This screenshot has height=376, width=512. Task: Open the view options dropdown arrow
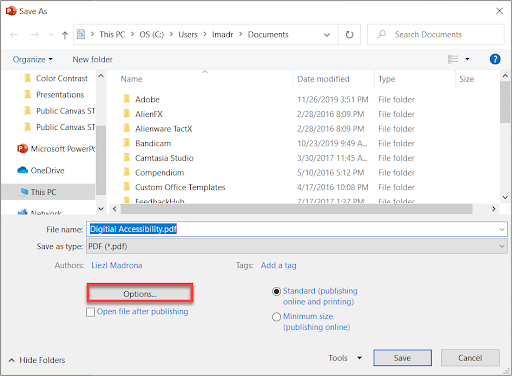click(x=467, y=59)
